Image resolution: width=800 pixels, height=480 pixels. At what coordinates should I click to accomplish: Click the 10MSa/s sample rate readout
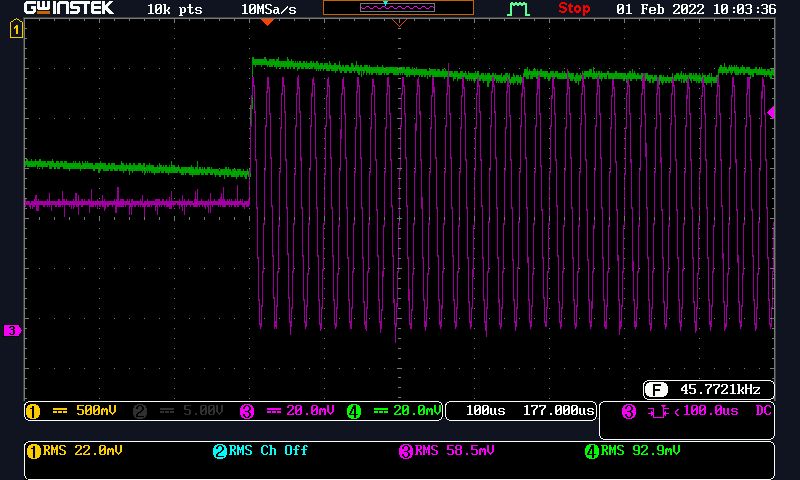point(268,9)
